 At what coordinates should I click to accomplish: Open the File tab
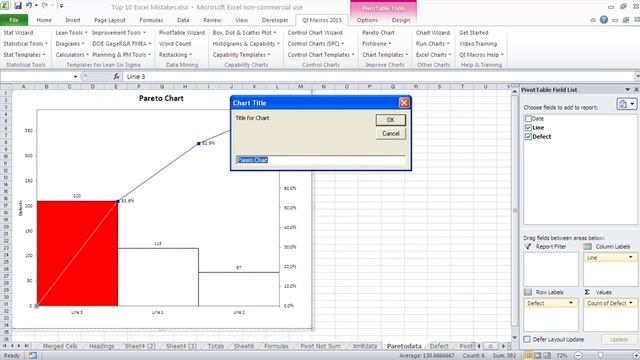pyautogui.click(x=14, y=20)
